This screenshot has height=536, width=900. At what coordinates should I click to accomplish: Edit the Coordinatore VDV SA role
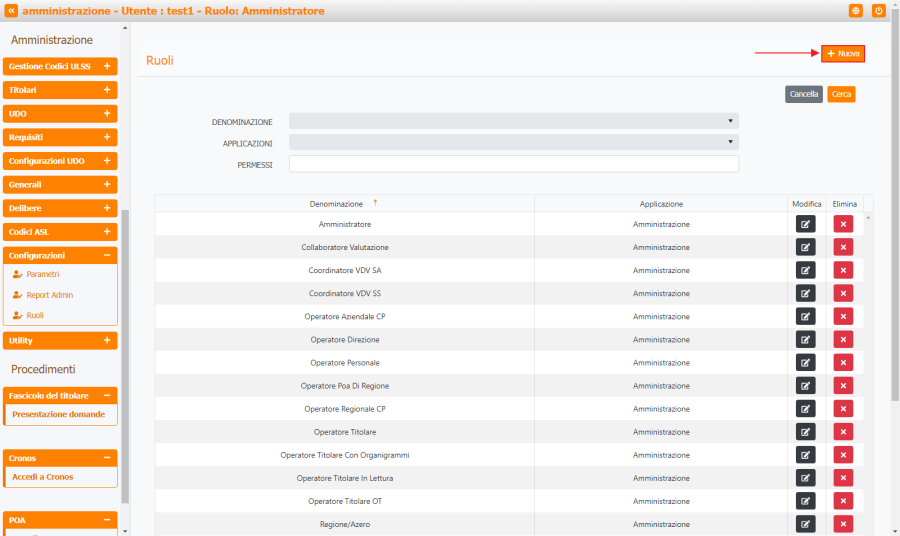pos(805,270)
